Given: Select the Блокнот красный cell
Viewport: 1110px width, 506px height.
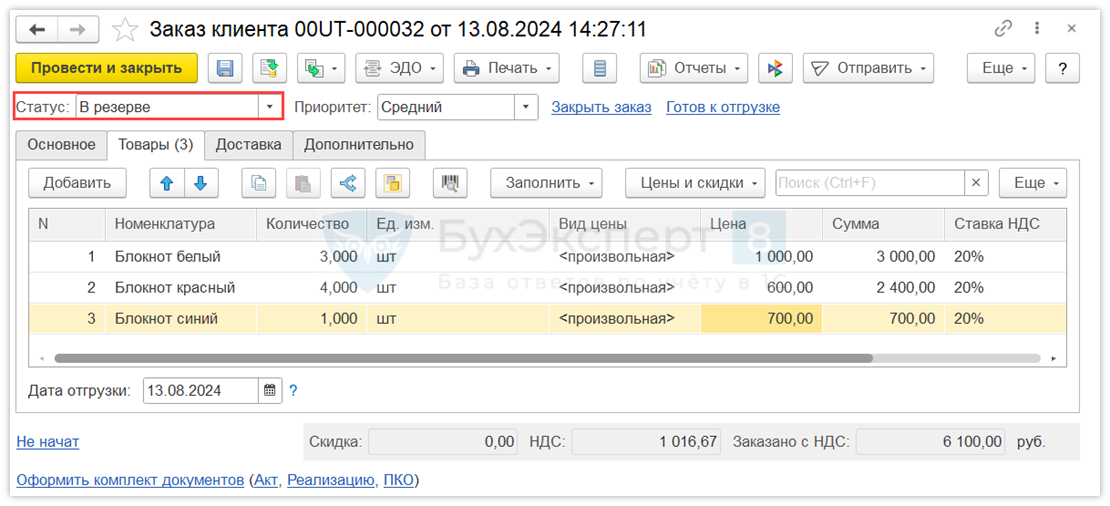Looking at the screenshot, I should [x=181, y=288].
